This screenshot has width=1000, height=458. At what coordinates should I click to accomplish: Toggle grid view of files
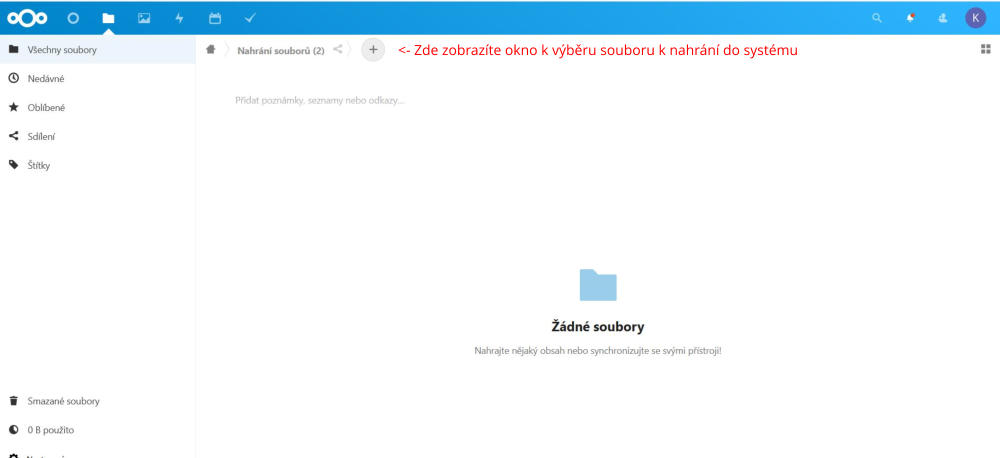tap(985, 49)
